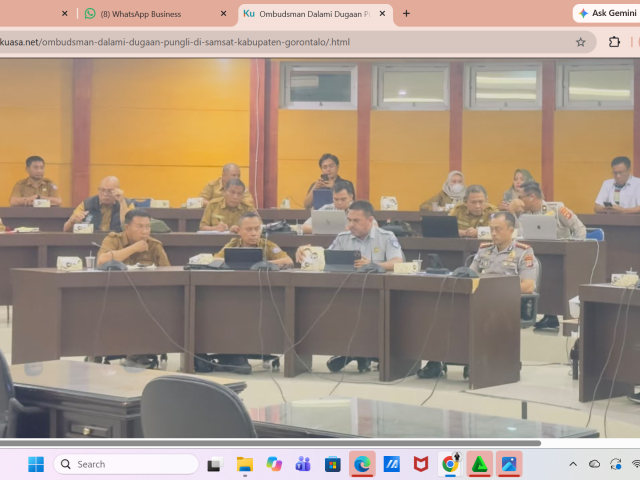Open the Copilot app icon
This screenshot has width=640, height=480.
tap(274, 464)
